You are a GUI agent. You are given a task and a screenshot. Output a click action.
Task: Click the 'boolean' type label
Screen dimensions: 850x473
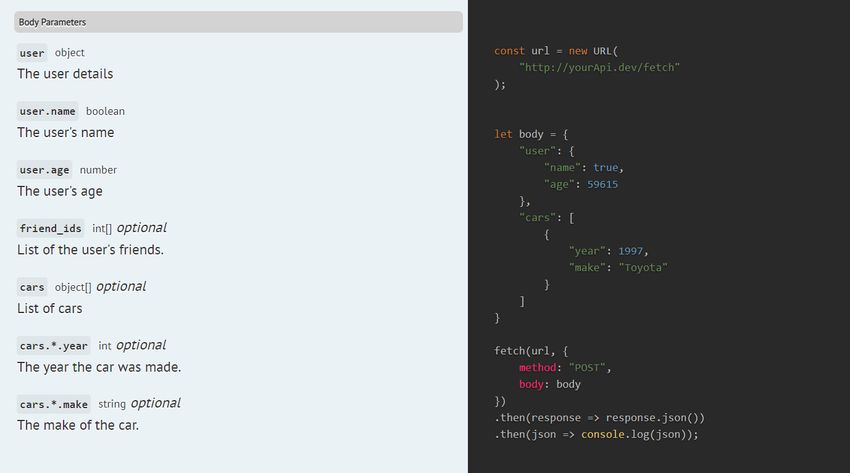pyautogui.click(x=105, y=111)
